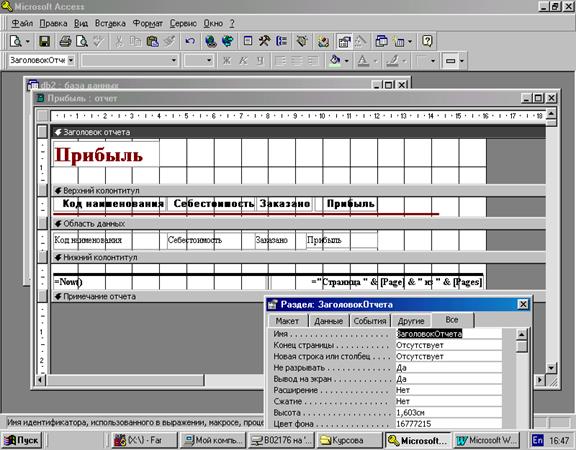This screenshot has width=576, height=450.
Task: Select the Верхний колонтитул section bar
Action: (298, 191)
